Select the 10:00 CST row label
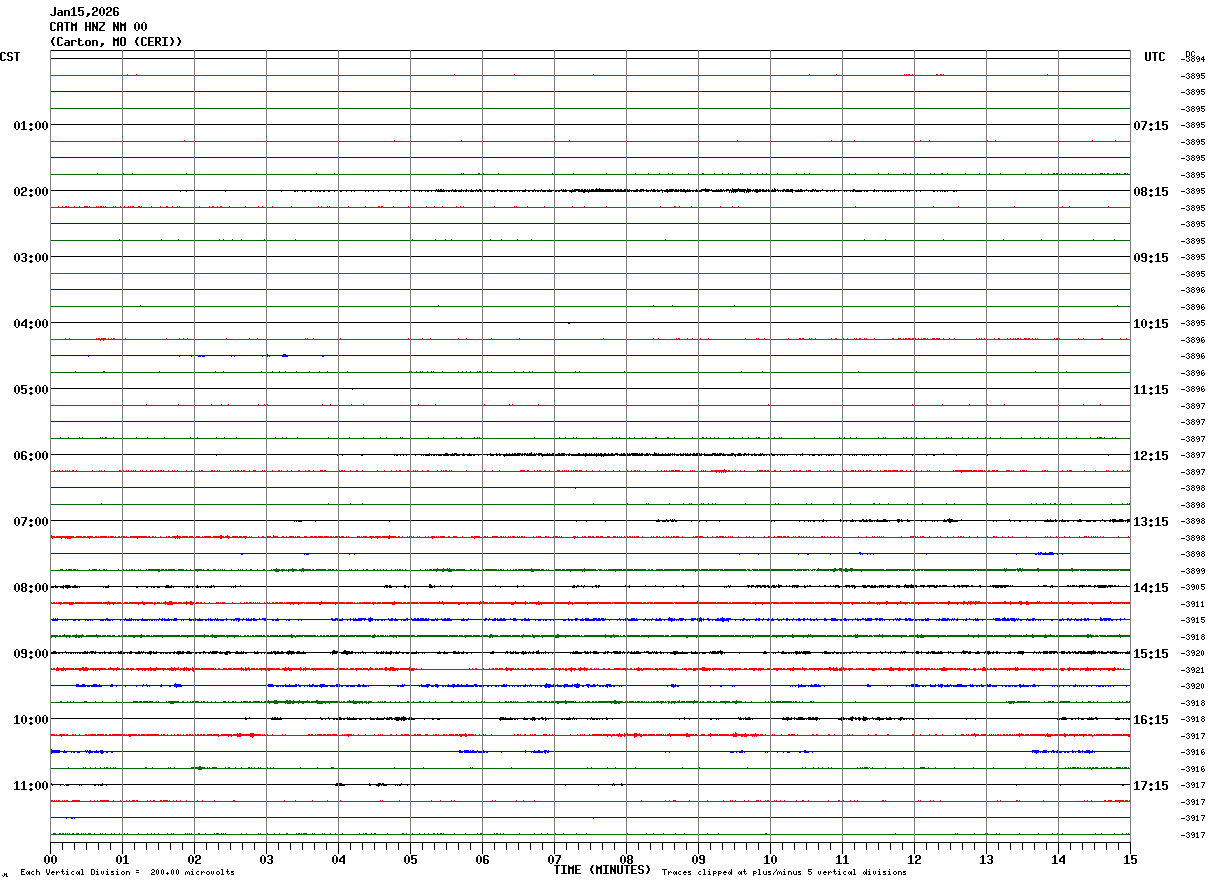The image size is (1210, 886). 31,720
